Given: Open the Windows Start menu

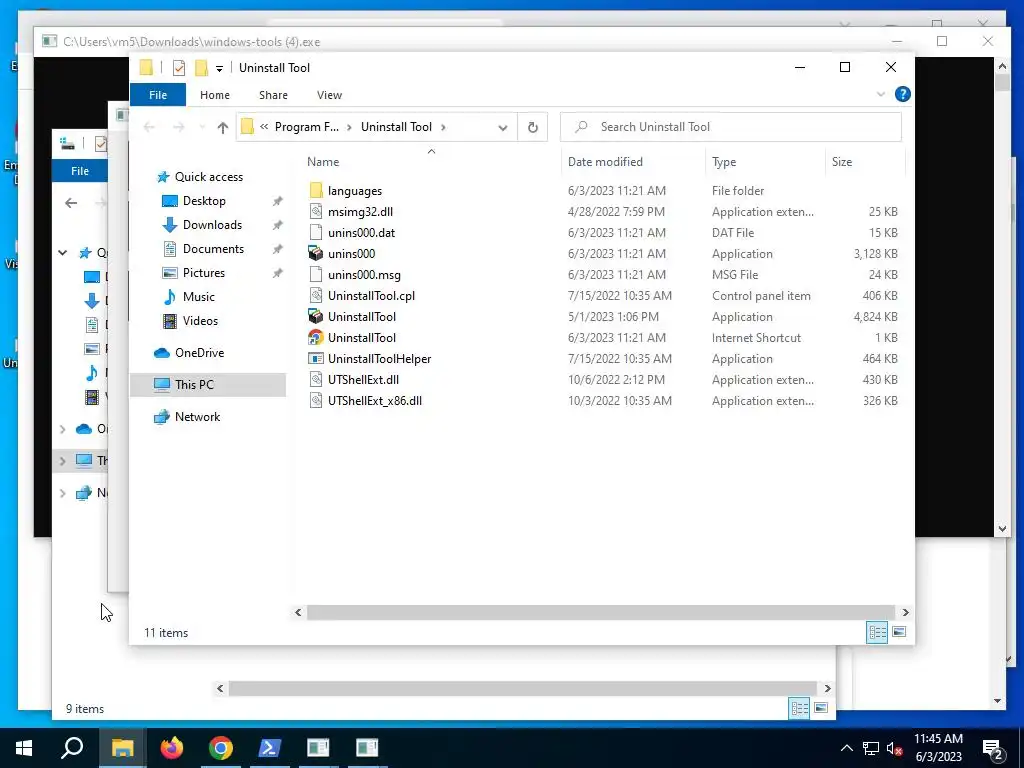Looking at the screenshot, I should pyautogui.click(x=24, y=748).
